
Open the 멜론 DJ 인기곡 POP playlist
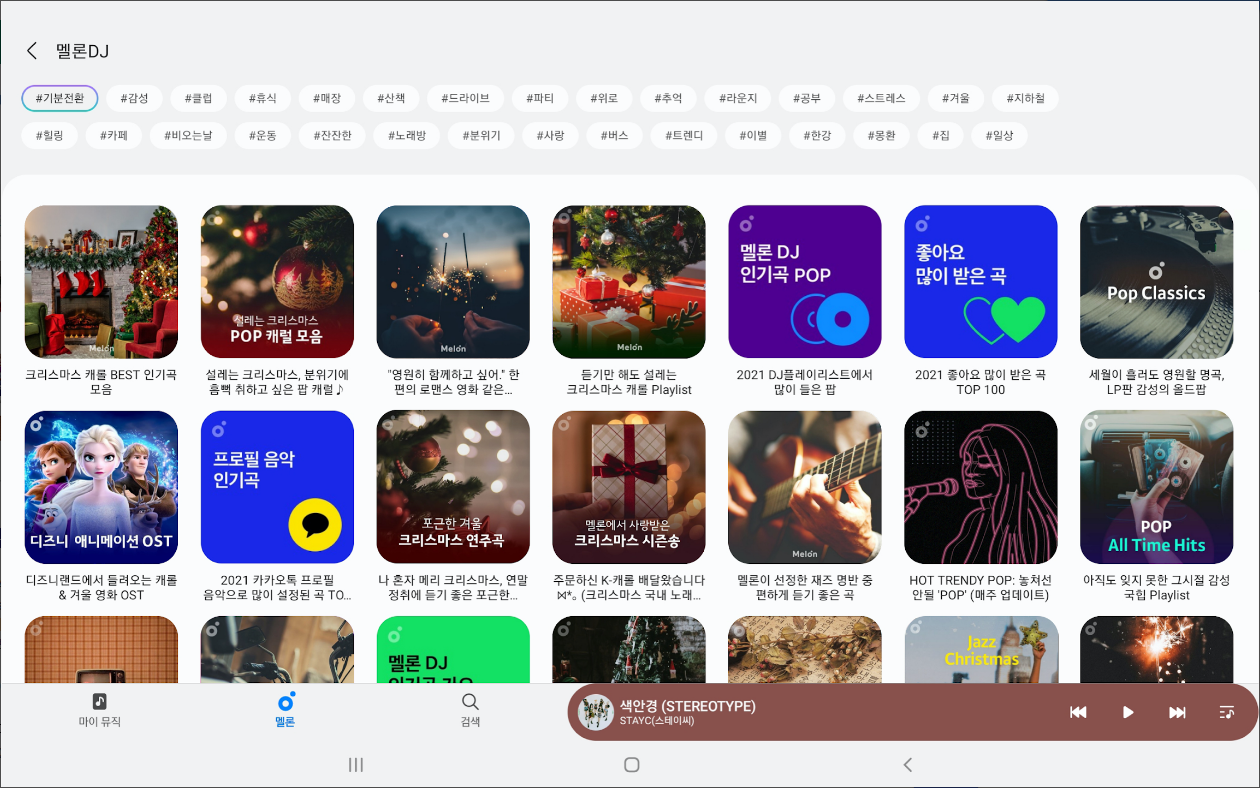tap(805, 281)
